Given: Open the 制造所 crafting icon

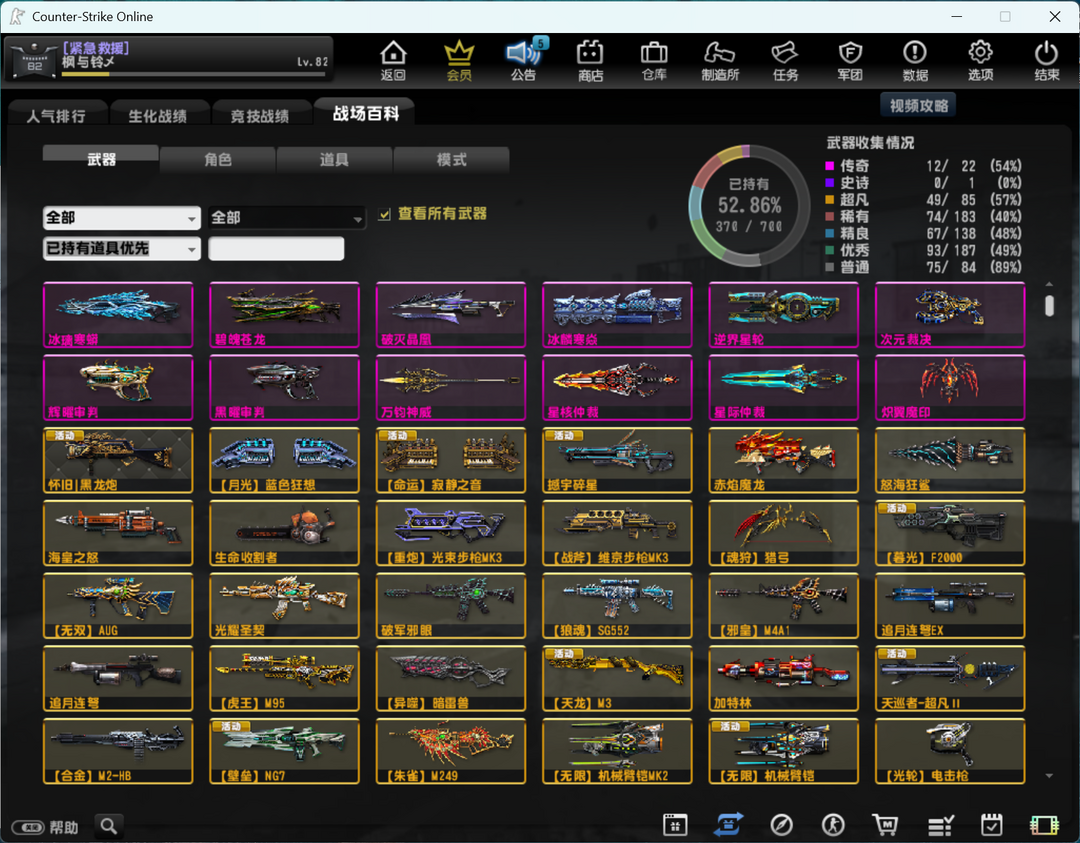Looking at the screenshot, I should tap(720, 61).
